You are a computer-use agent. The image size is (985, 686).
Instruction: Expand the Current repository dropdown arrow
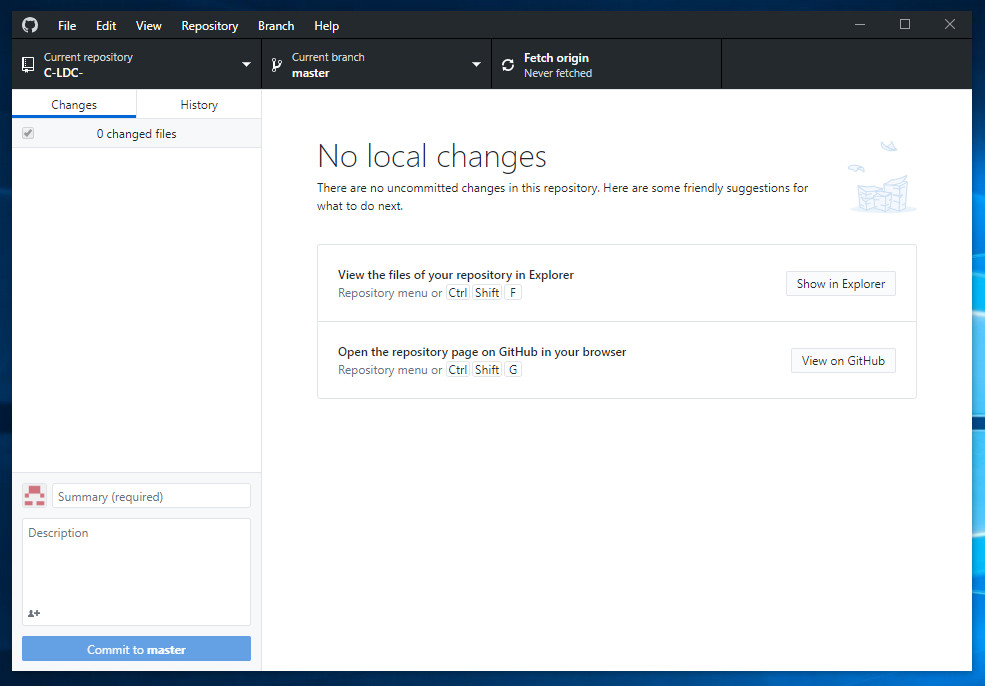(246, 64)
